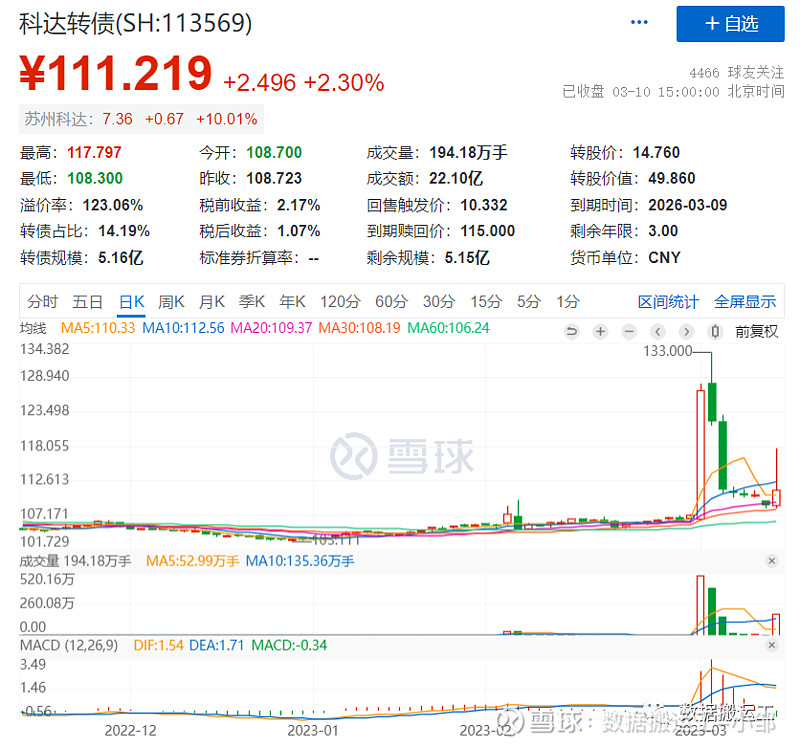
Task: Switch to the 五日 chart tab
Action: (x=87, y=302)
